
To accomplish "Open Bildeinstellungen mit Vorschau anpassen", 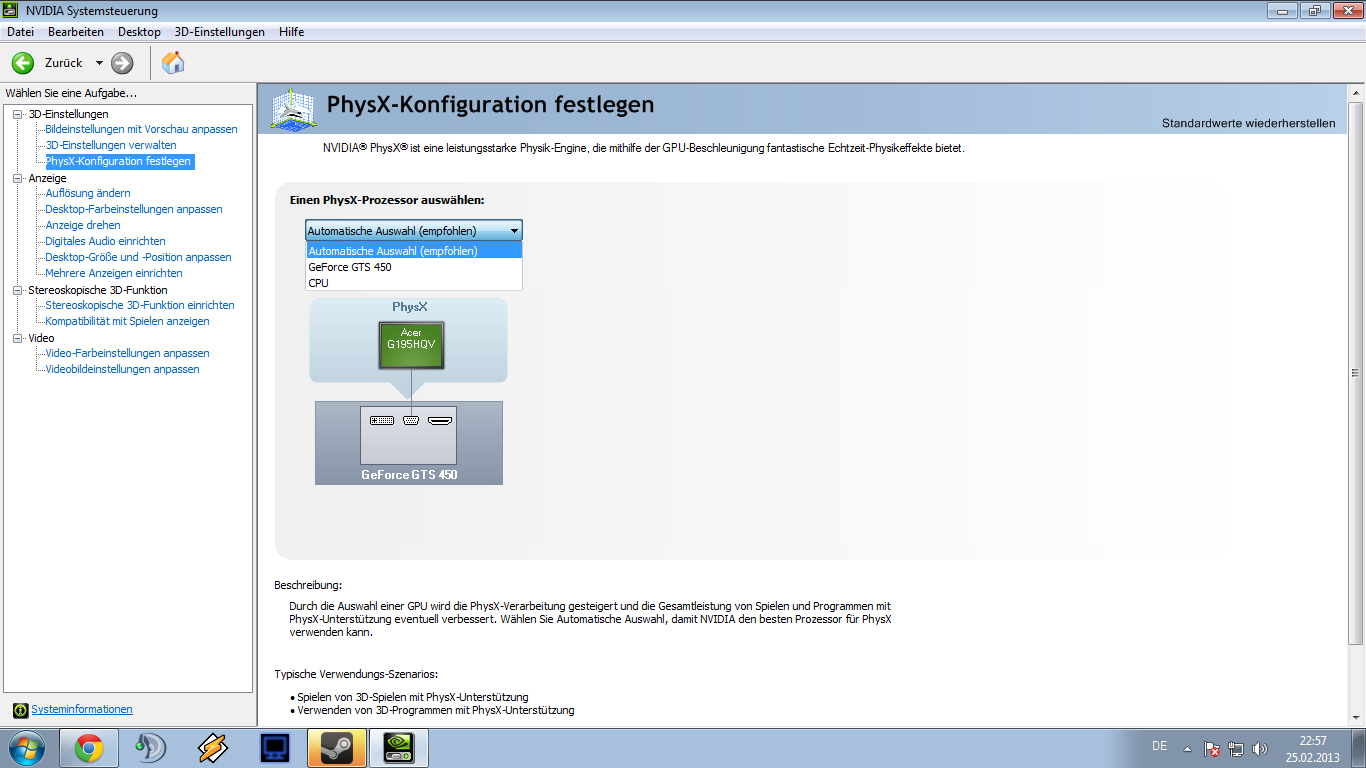I will click(142, 129).
